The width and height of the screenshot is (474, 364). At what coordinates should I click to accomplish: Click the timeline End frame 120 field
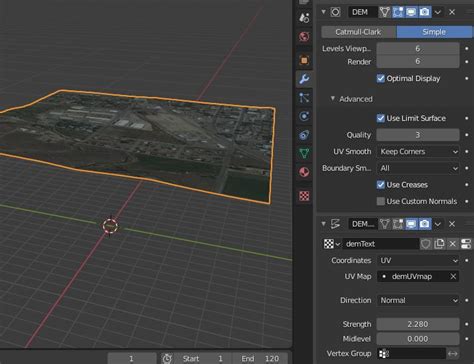pos(261,359)
